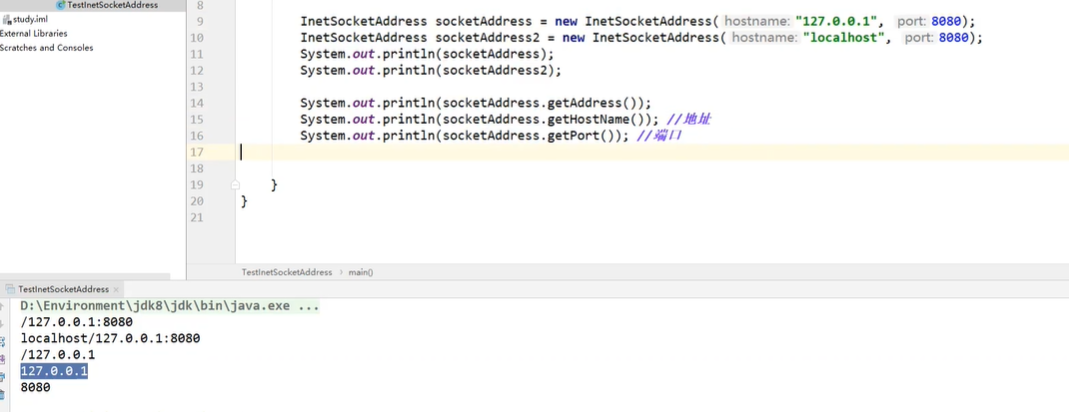Open Scratches and Consoles node

point(46,48)
